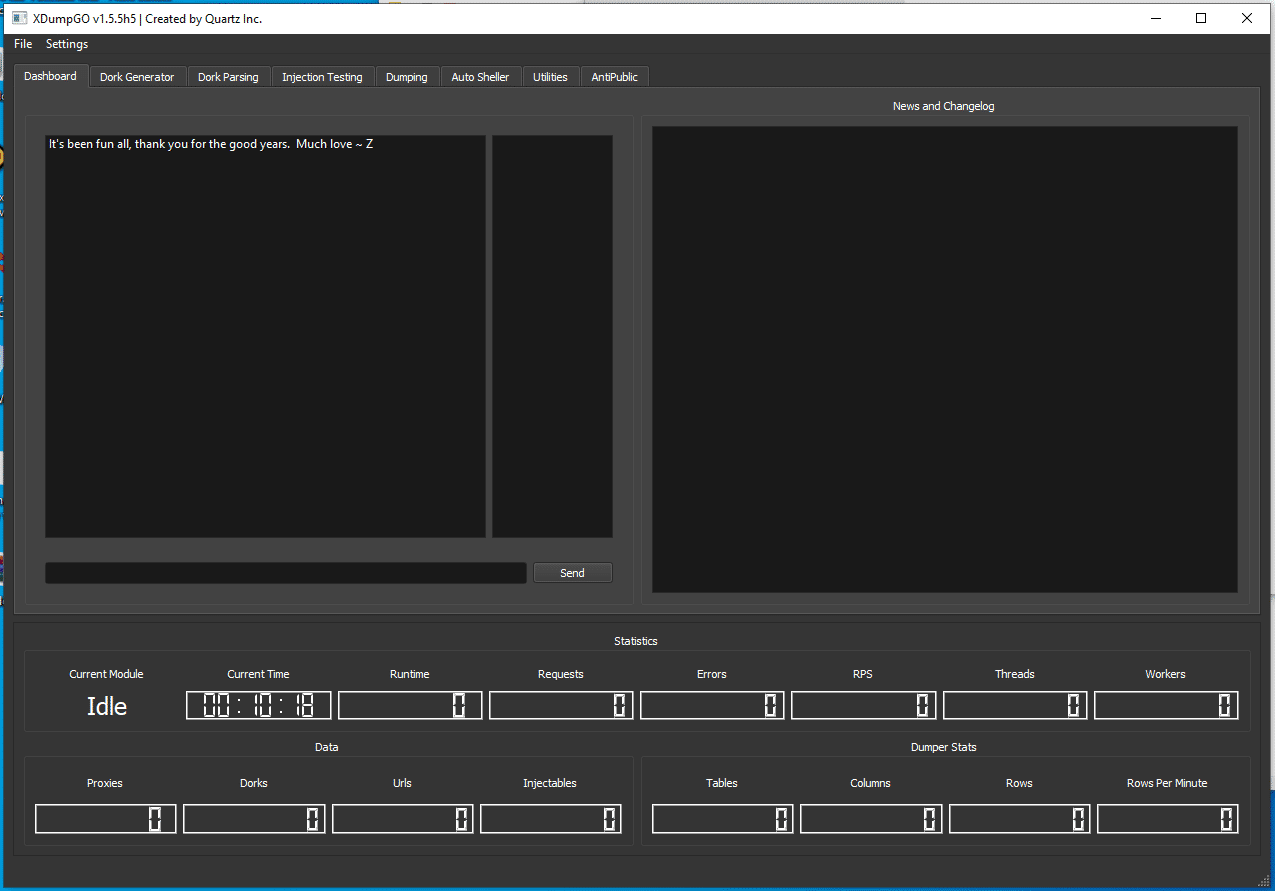1275x891 pixels.
Task: Select the Dork Parsing tab
Action: (x=228, y=77)
